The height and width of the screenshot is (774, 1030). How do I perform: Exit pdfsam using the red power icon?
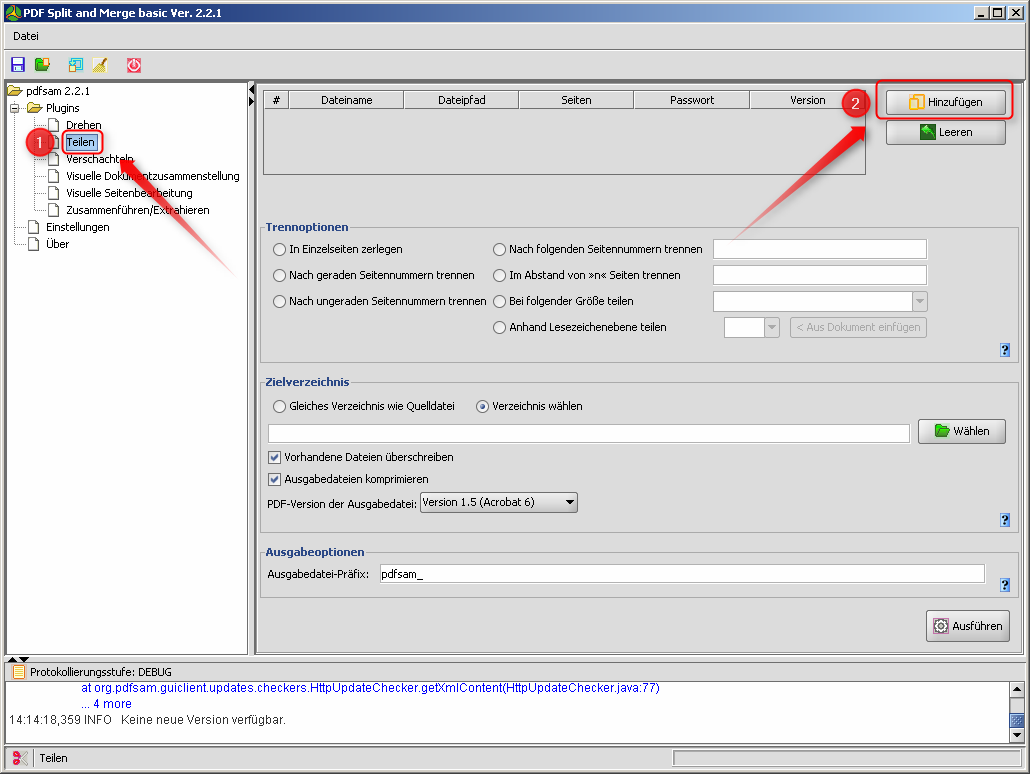click(x=133, y=64)
